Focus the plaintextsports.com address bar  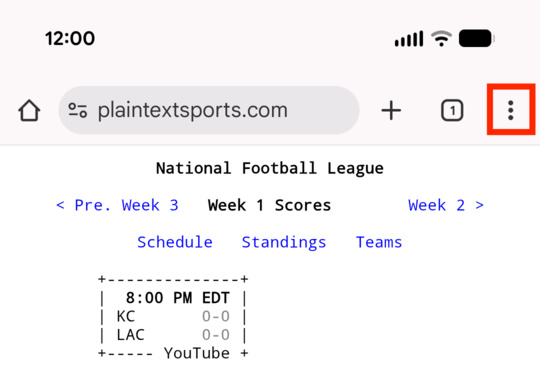tap(209, 110)
